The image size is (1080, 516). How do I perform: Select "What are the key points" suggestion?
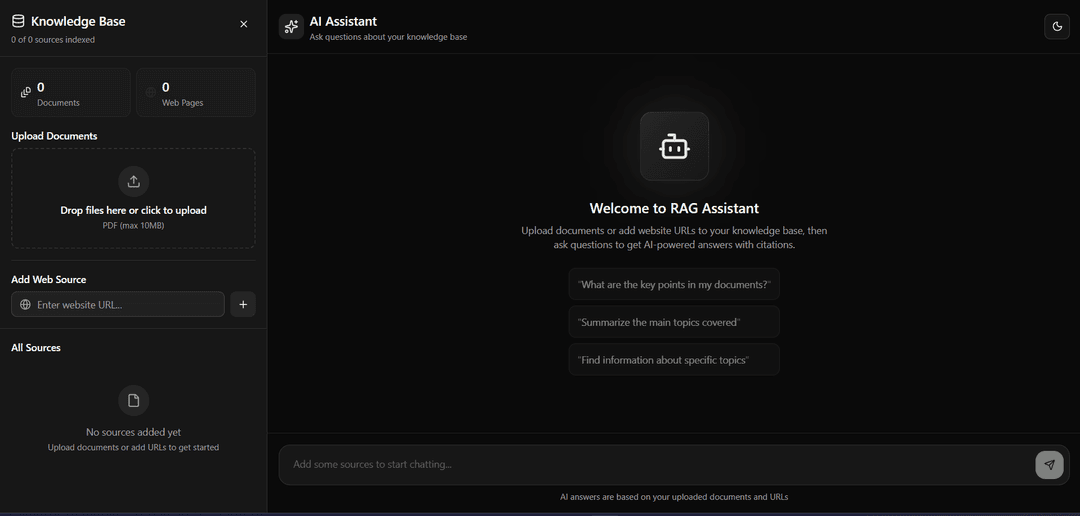(x=674, y=285)
